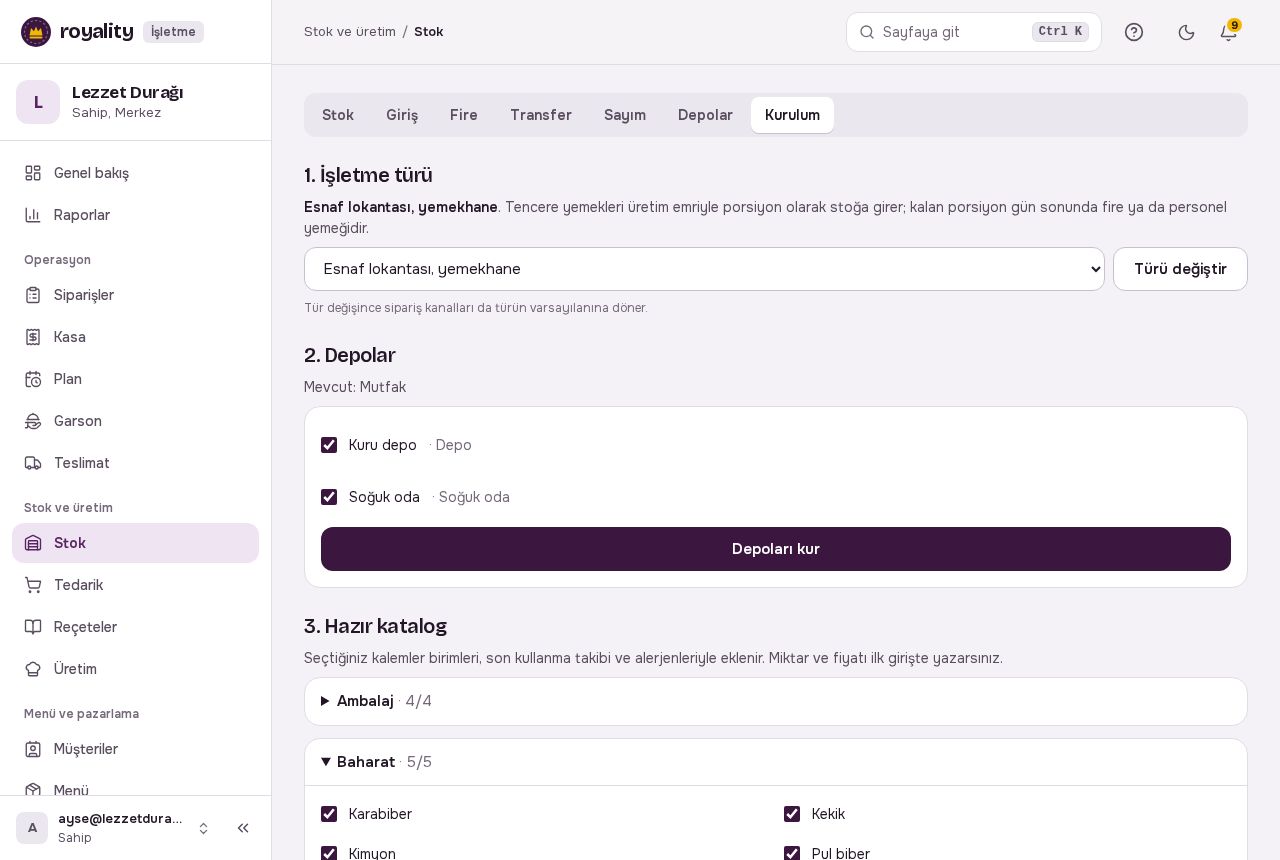The image size is (1280, 860).
Task: Click the search magnifier icon
Action: tap(867, 32)
